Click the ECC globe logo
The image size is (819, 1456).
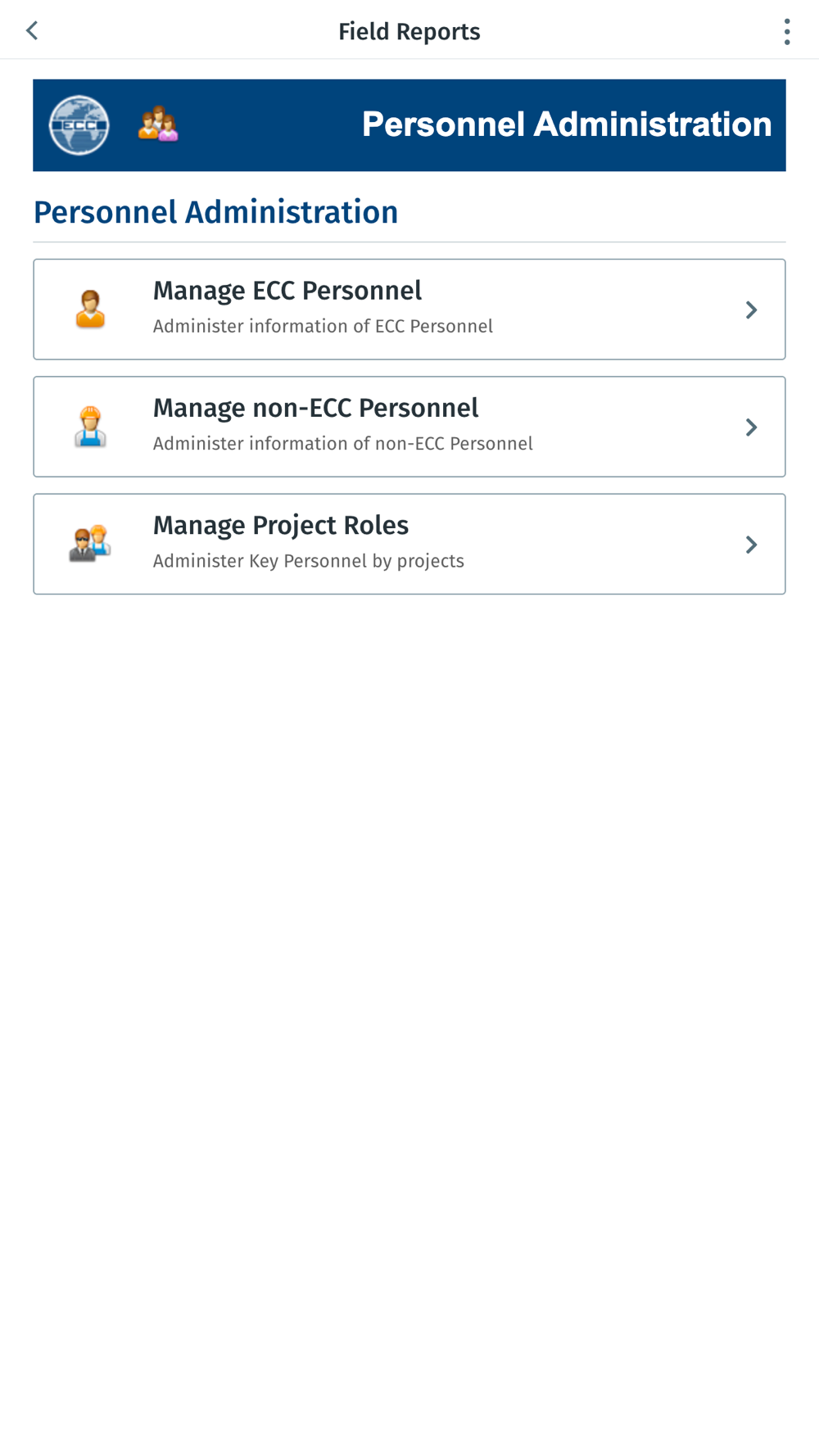coord(79,125)
